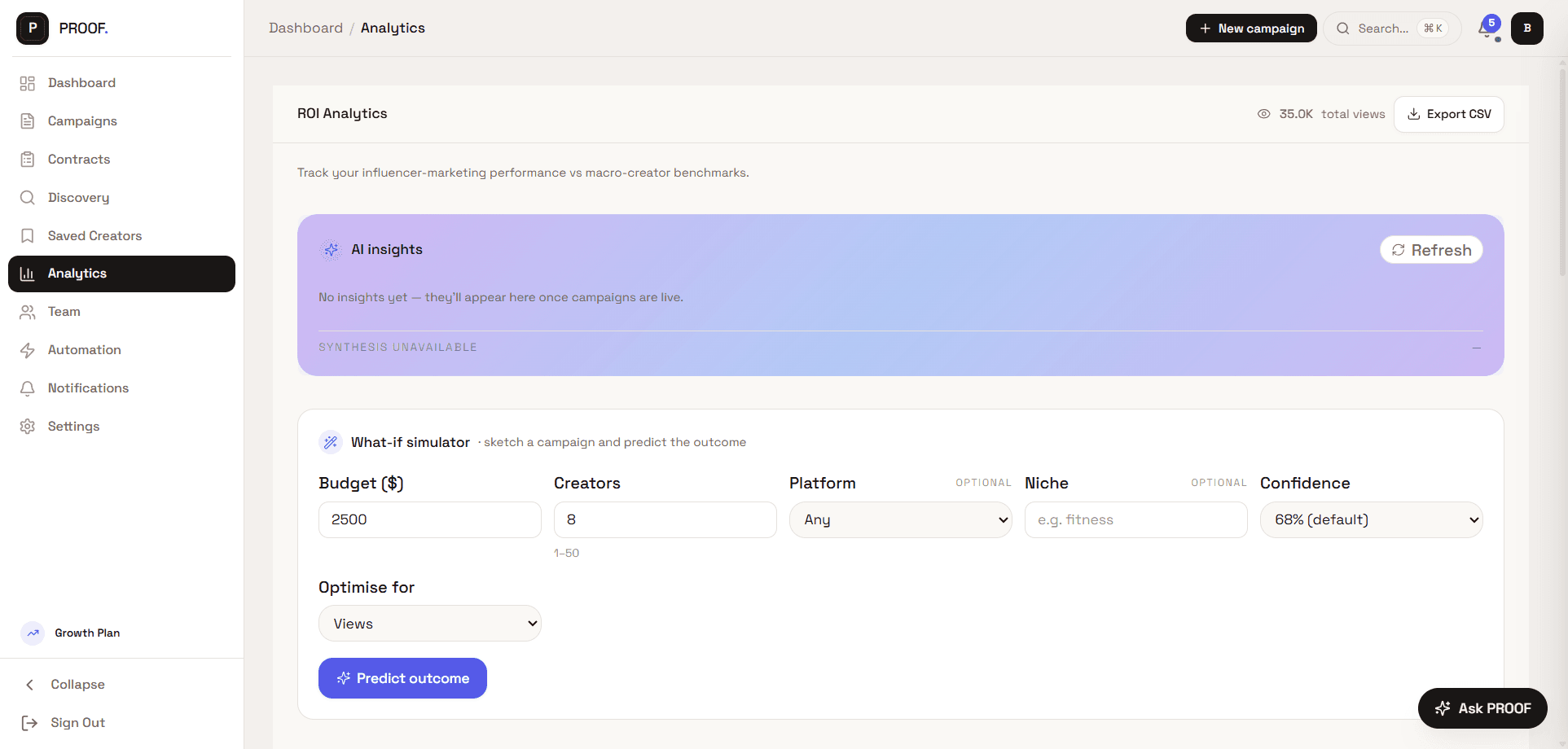Viewport: 1568px width, 749px height.
Task: Click the AI insights sparkle icon
Action: coord(332,250)
